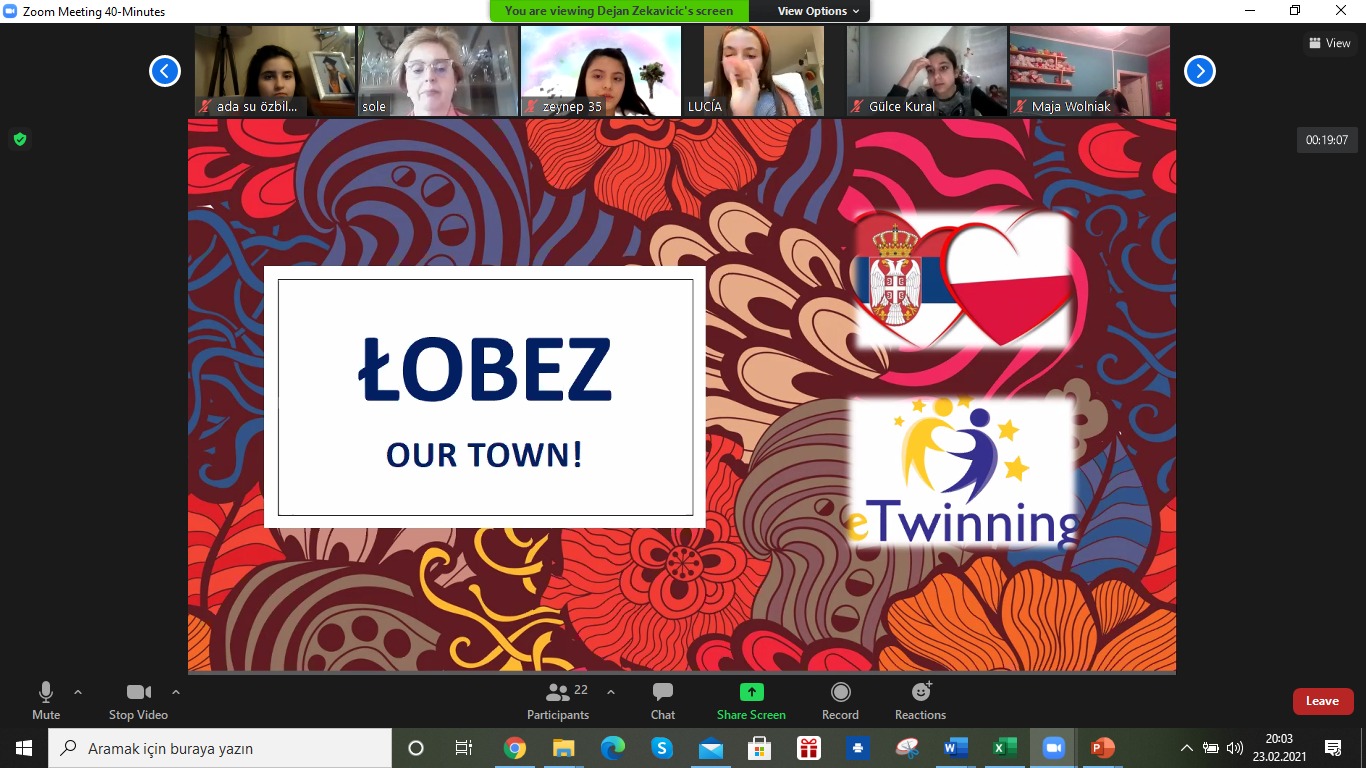Screen dimensions: 1366x768
Task: Open video options arrow beside Stop Video
Action: 176,692
